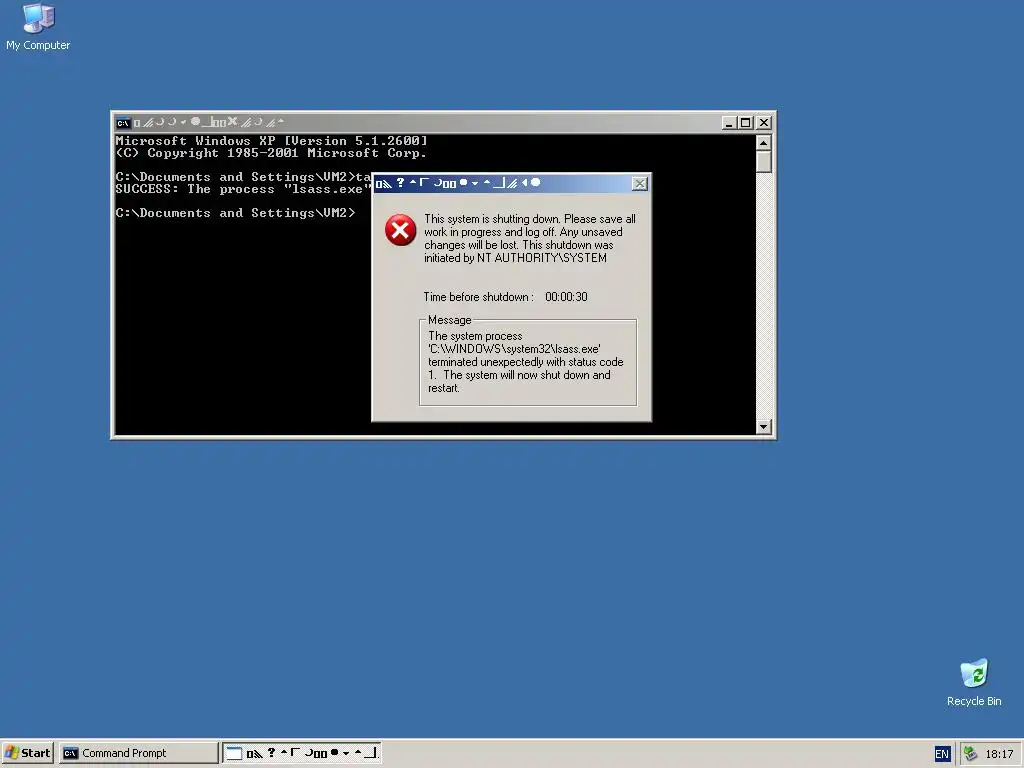Close the system shutdown dialog
This screenshot has height=768, width=1024.
click(x=640, y=184)
